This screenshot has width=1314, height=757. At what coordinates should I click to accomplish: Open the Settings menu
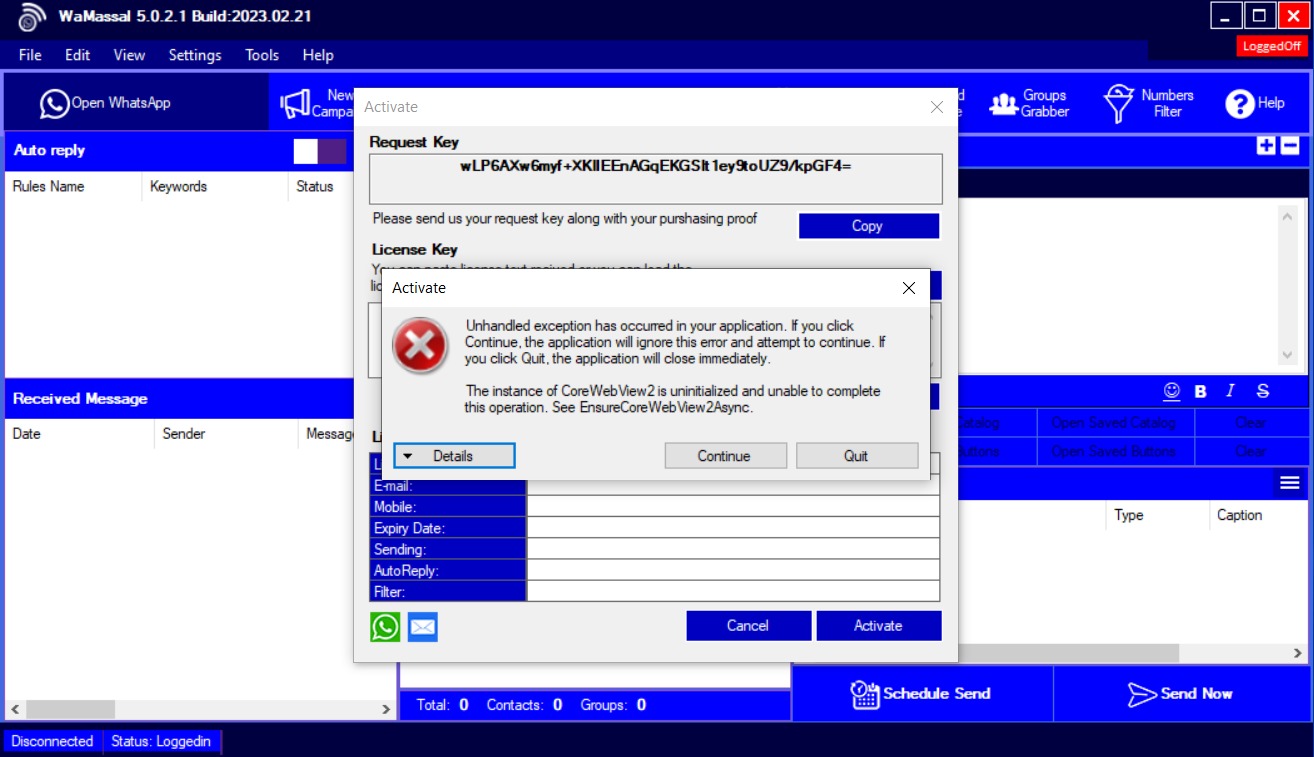coord(195,55)
